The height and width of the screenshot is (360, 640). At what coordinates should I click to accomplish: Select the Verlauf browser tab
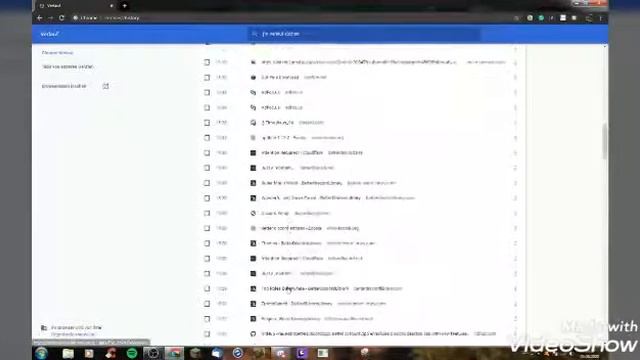(76, 6)
